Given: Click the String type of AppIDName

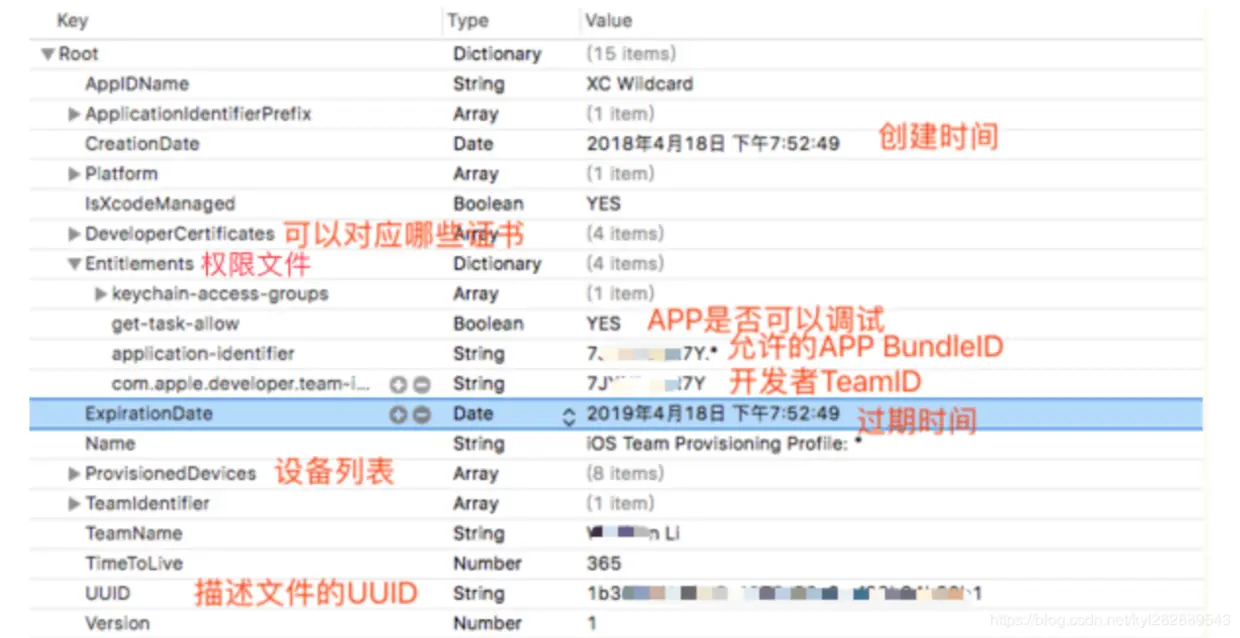Looking at the screenshot, I should click(x=478, y=84).
